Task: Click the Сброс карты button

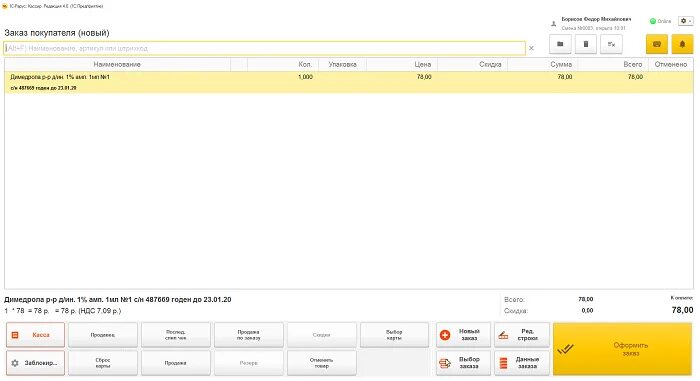Action: coord(103,363)
